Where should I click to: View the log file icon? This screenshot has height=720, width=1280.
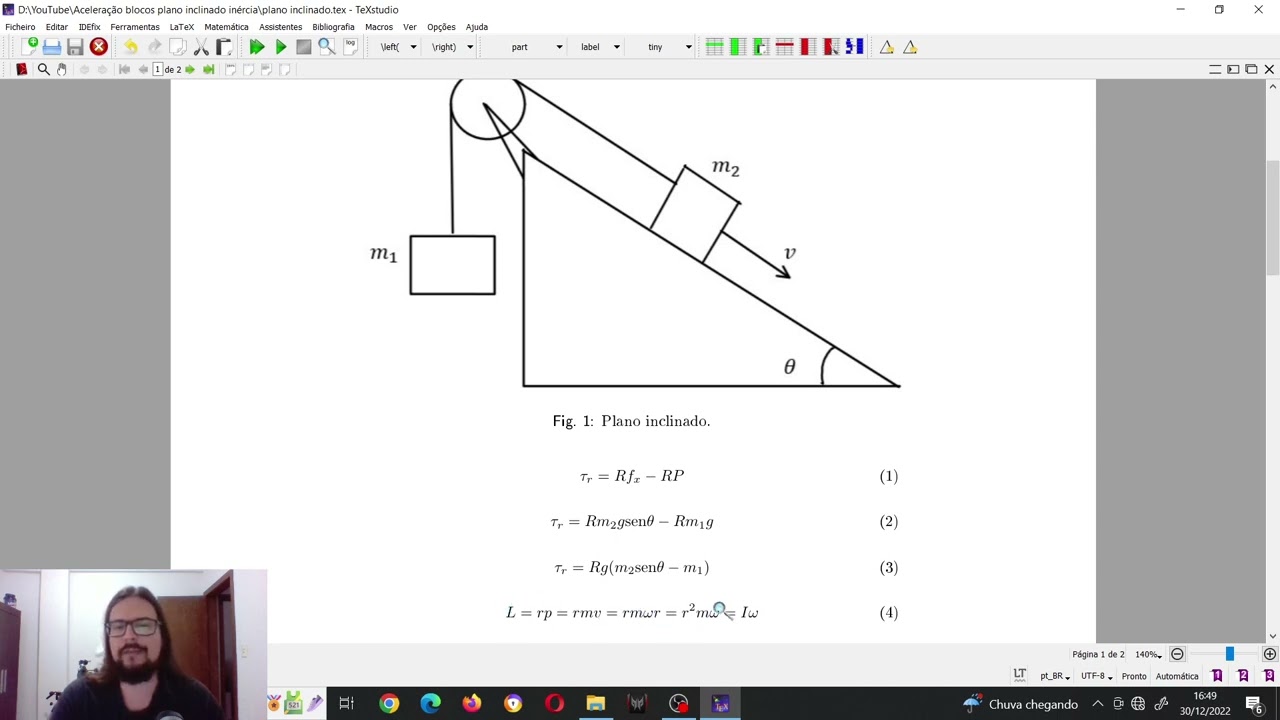pos(350,46)
